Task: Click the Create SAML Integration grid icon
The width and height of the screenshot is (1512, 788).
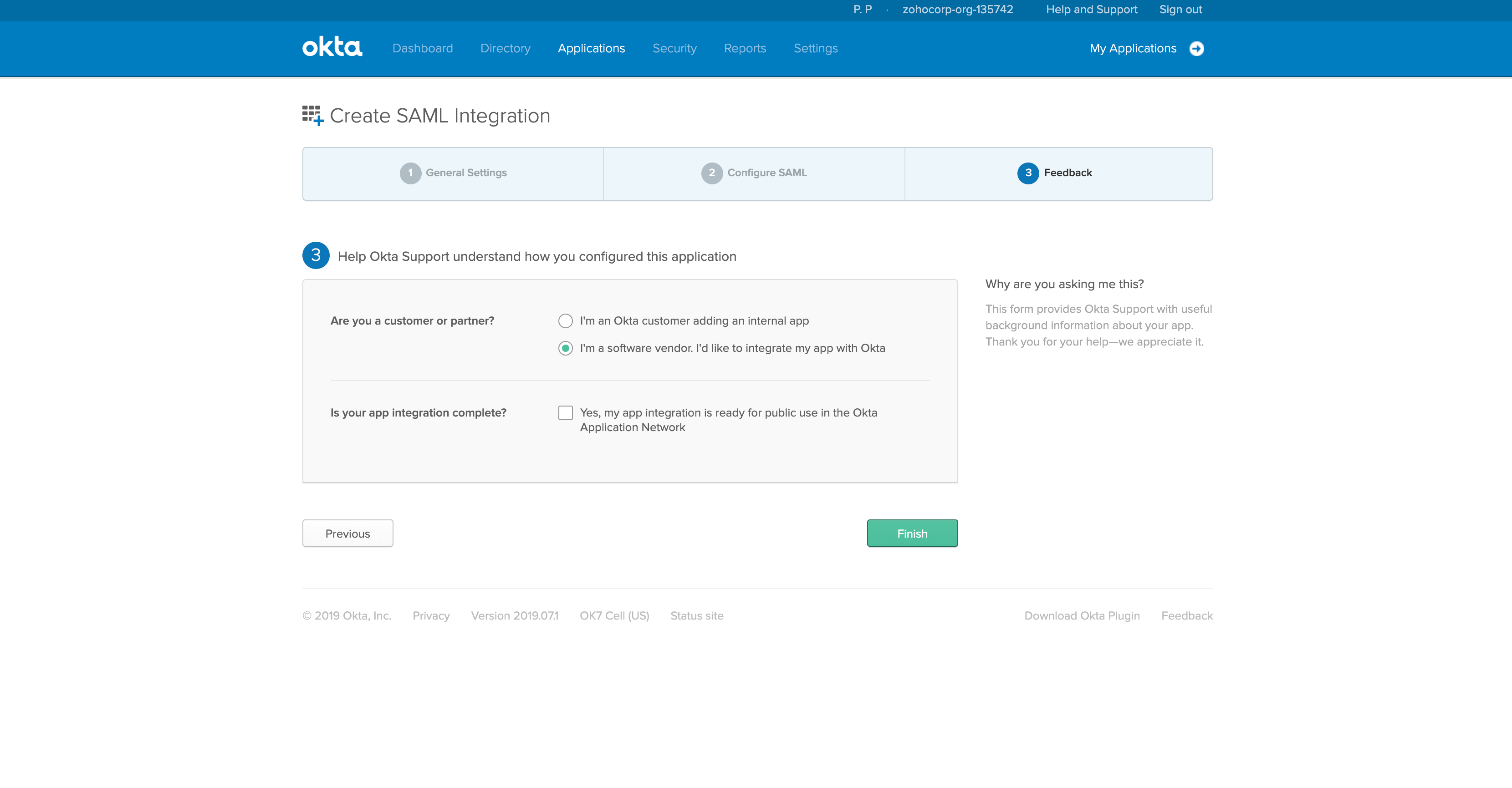Action: (312, 115)
